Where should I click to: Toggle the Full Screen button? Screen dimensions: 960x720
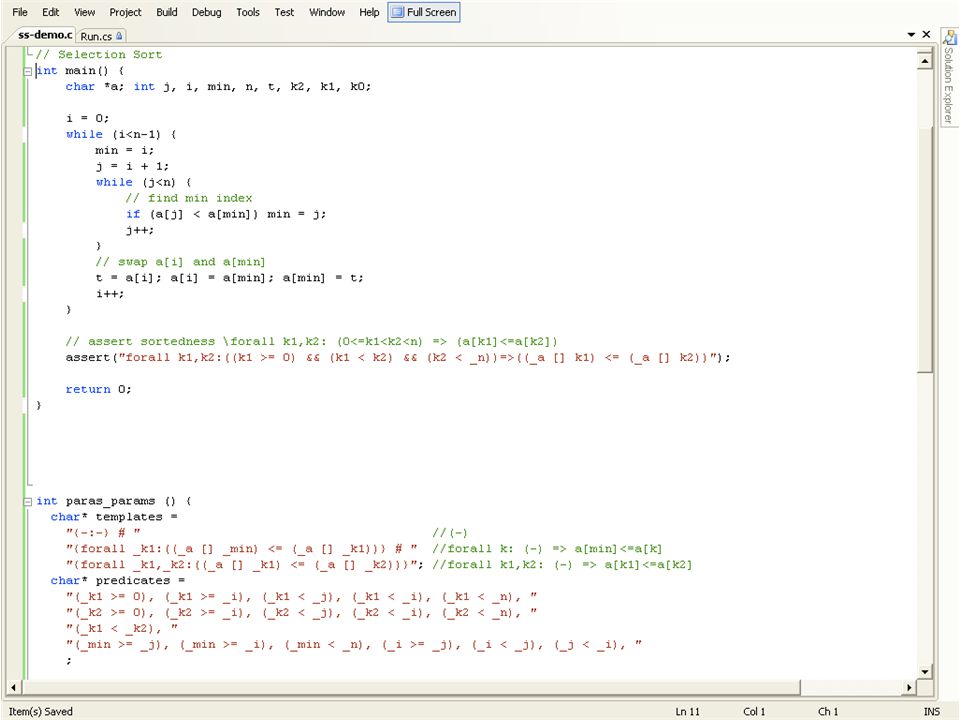(x=424, y=12)
